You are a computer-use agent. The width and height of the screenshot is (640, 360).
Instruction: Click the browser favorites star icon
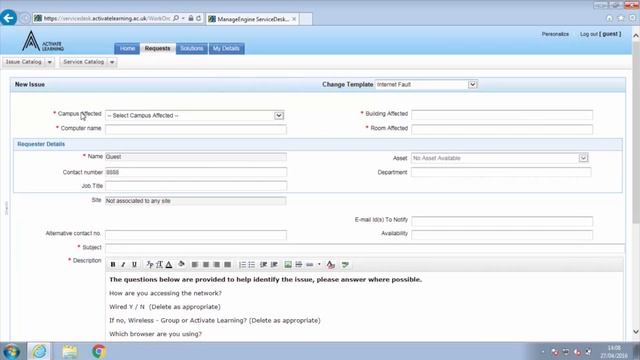[621, 18]
